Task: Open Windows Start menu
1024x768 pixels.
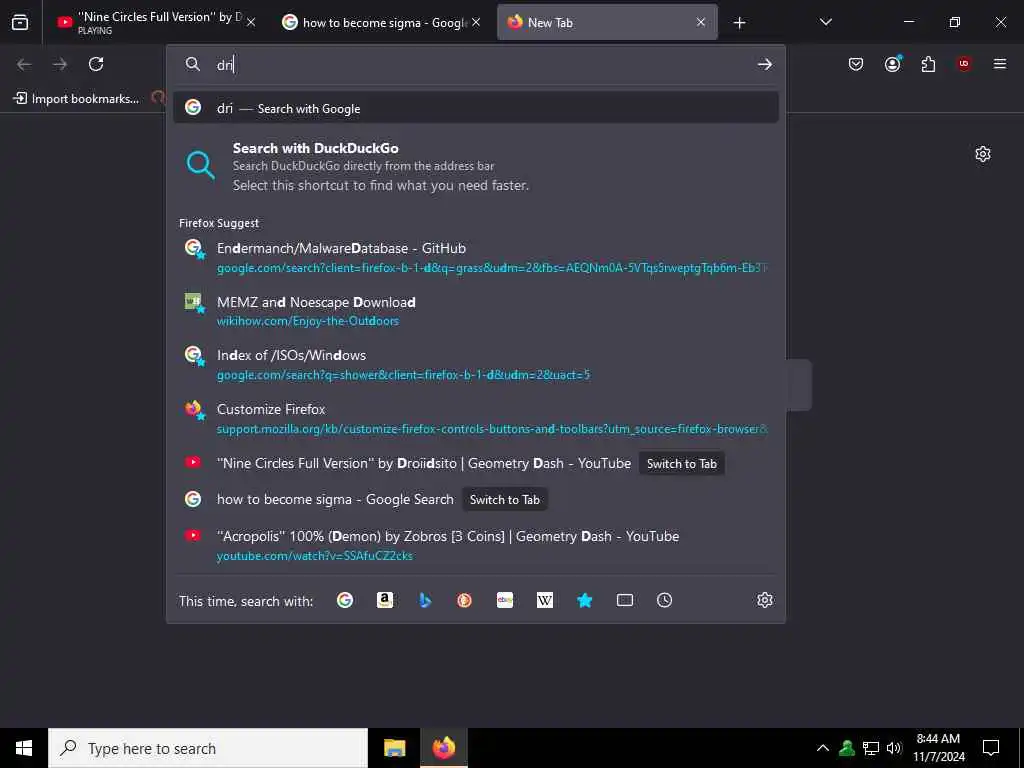Action: pyautogui.click(x=24, y=748)
